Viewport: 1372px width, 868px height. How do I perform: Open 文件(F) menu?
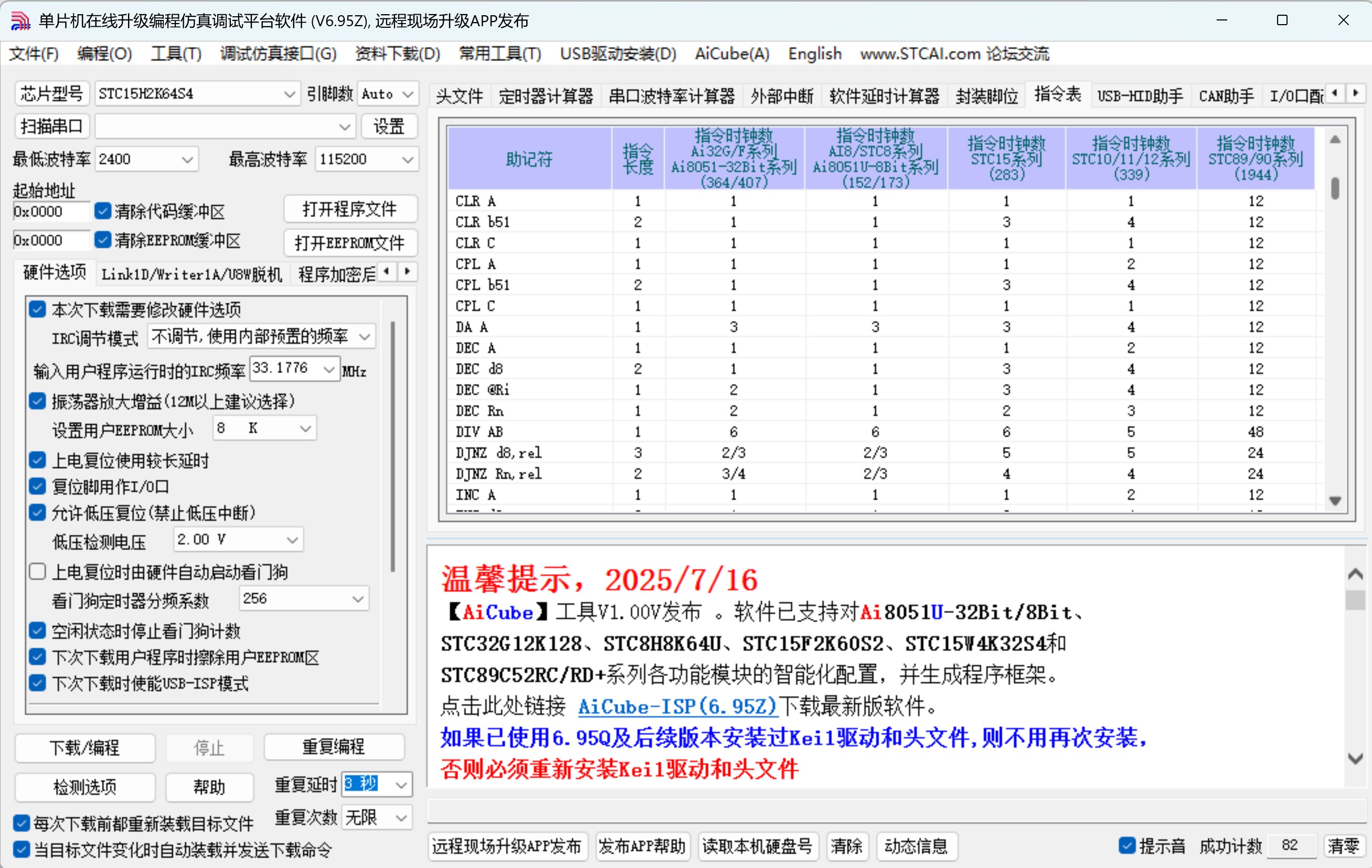point(34,54)
